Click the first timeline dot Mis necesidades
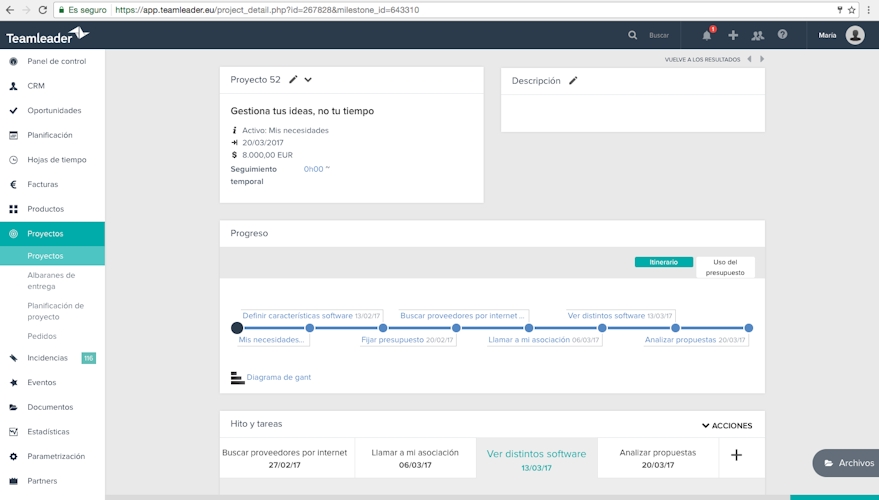This screenshot has width=879, height=500. click(237, 328)
